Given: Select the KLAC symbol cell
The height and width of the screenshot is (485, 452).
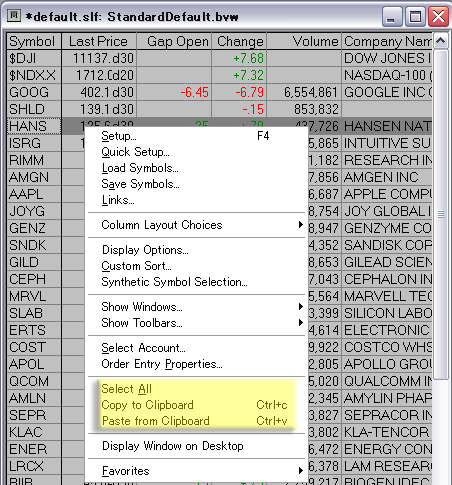Looking at the screenshot, I should tap(34, 433).
